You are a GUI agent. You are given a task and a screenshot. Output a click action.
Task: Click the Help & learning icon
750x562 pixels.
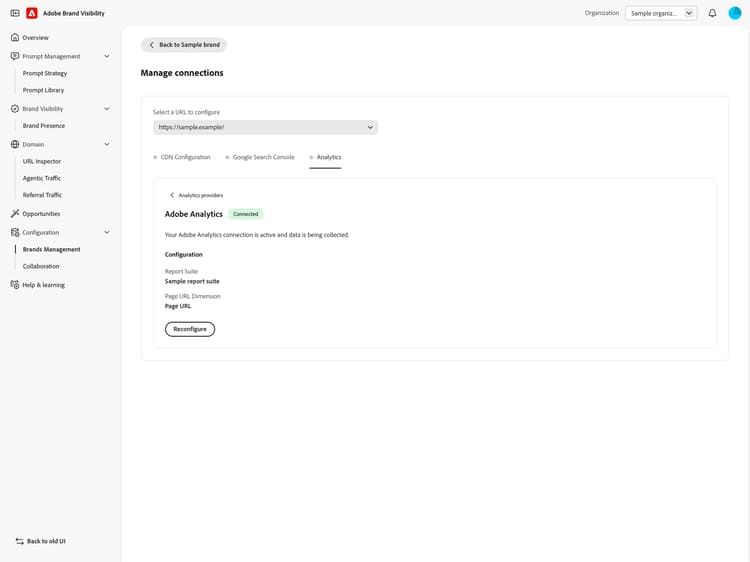click(15, 285)
